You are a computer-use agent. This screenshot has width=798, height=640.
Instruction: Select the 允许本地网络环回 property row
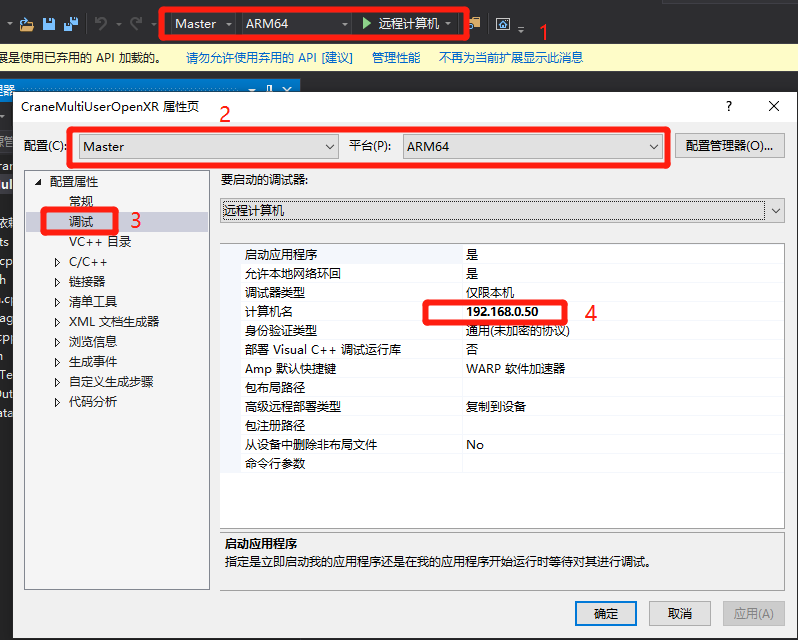point(512,273)
